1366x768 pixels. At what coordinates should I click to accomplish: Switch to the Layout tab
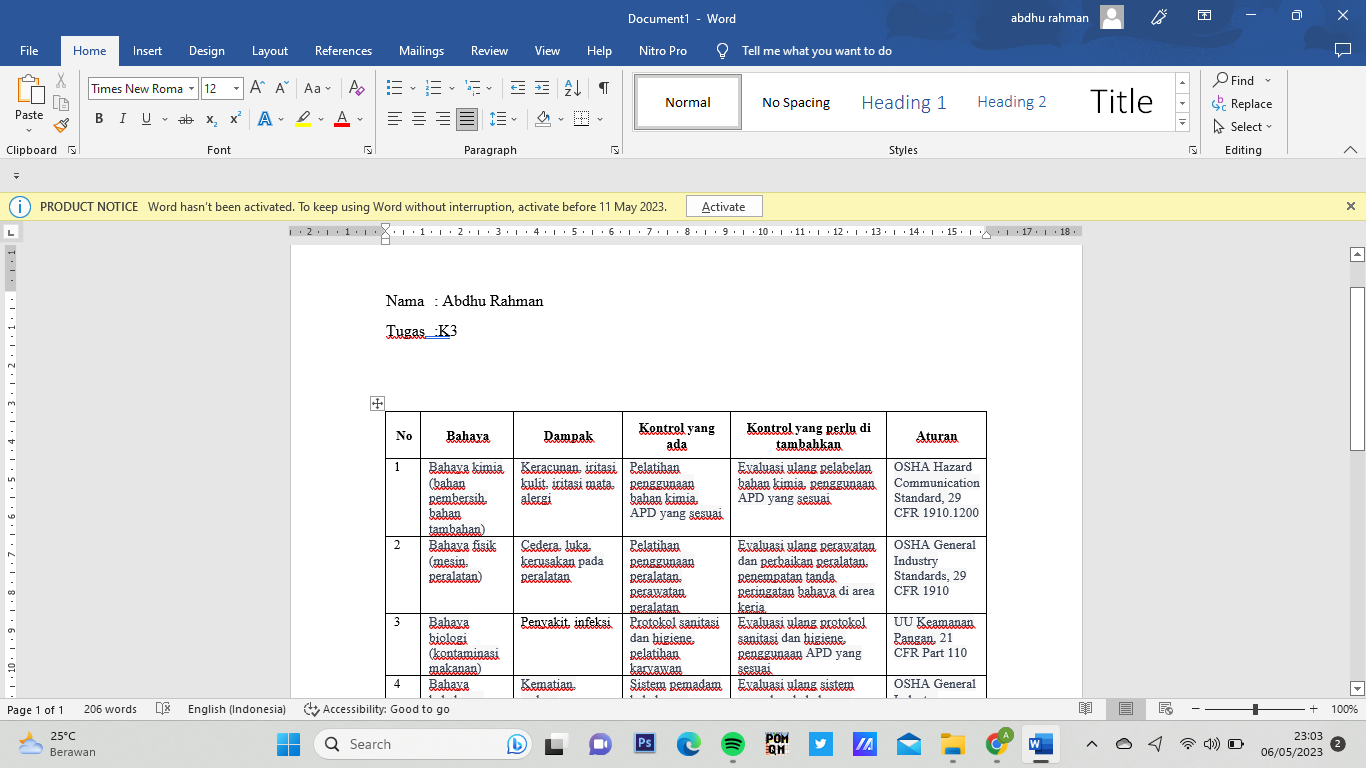point(270,51)
